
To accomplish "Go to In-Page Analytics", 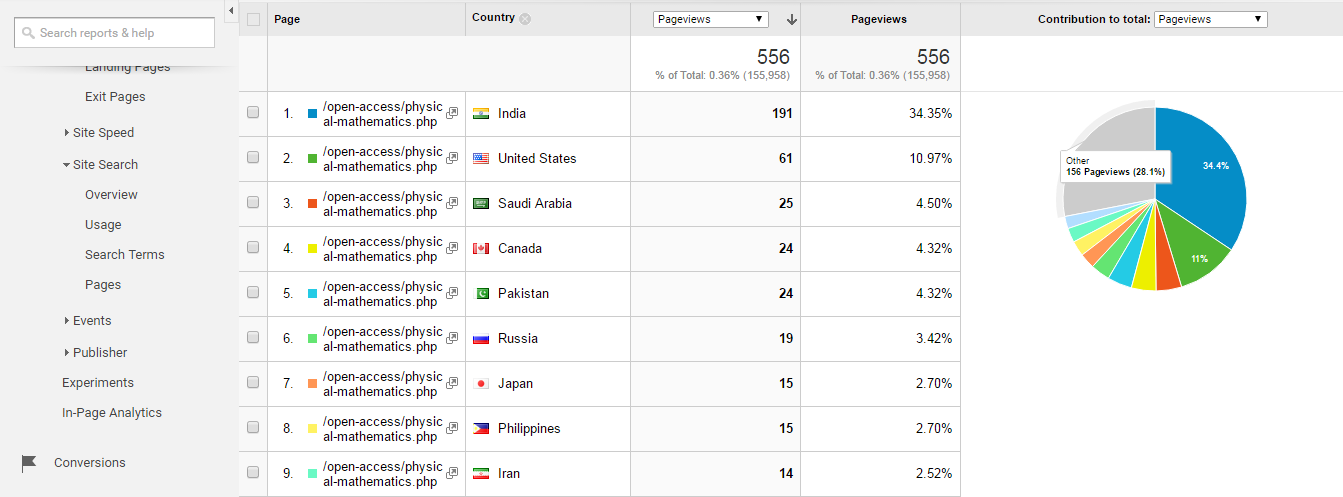I will tap(111, 413).
